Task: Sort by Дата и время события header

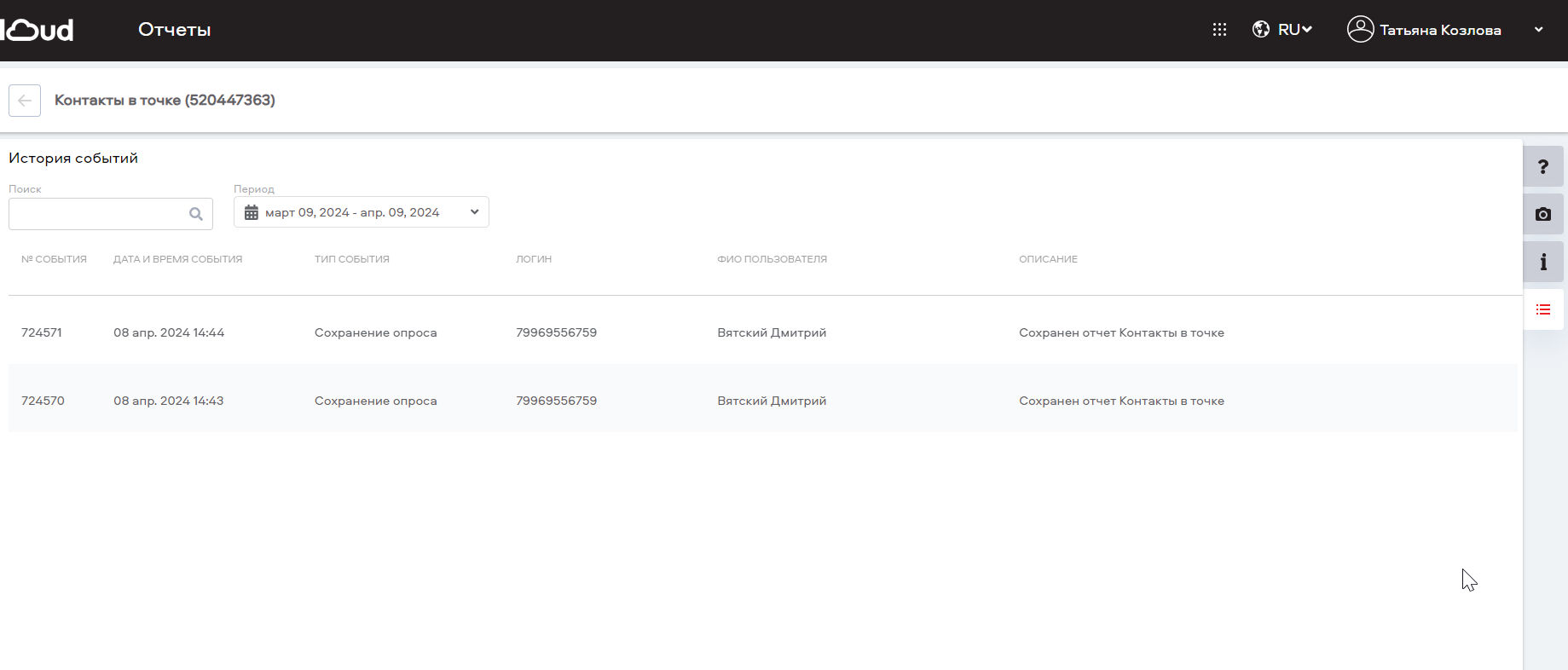Action: pos(178,259)
